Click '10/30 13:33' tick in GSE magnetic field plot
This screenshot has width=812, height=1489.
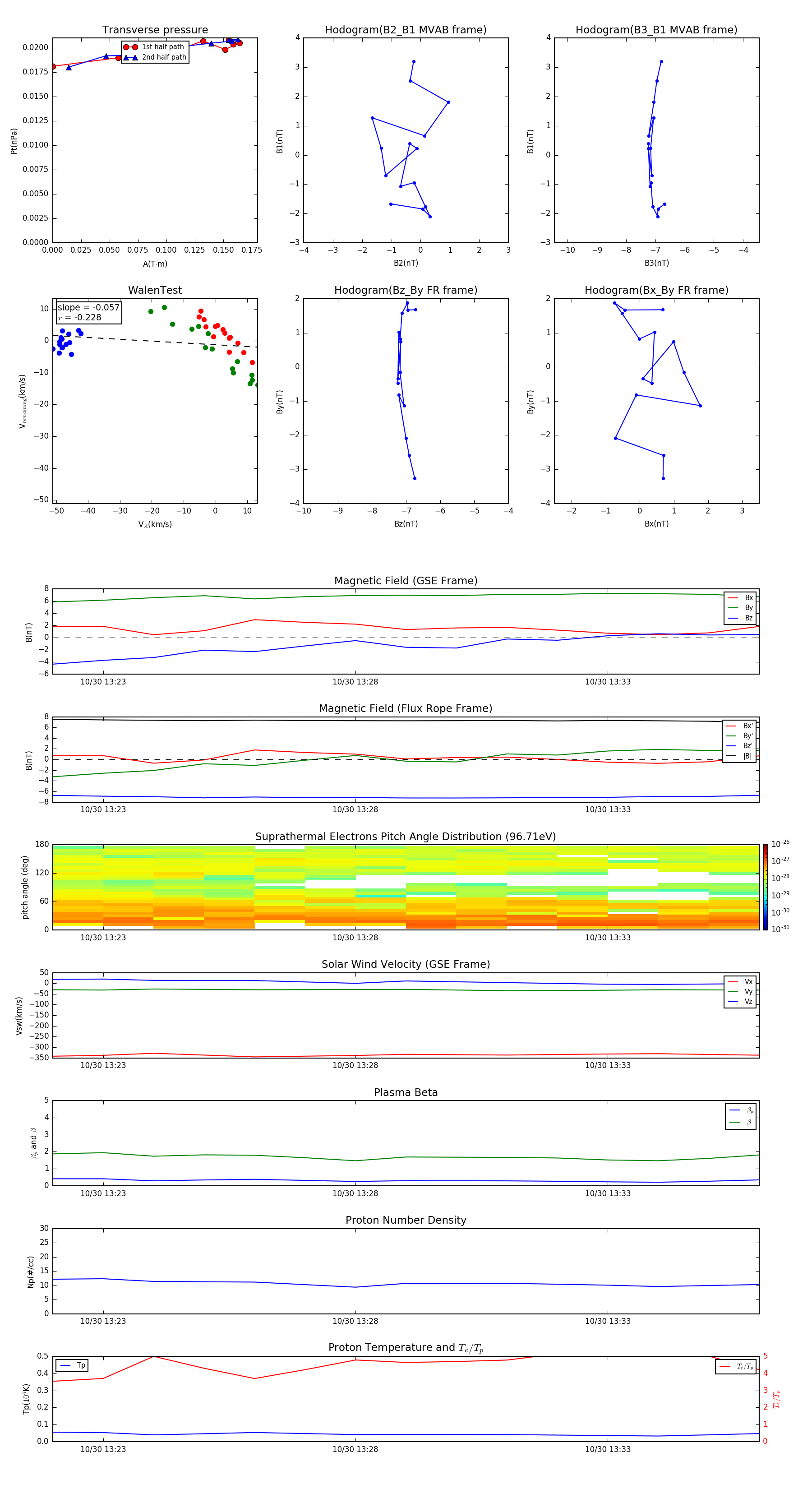pos(607,681)
